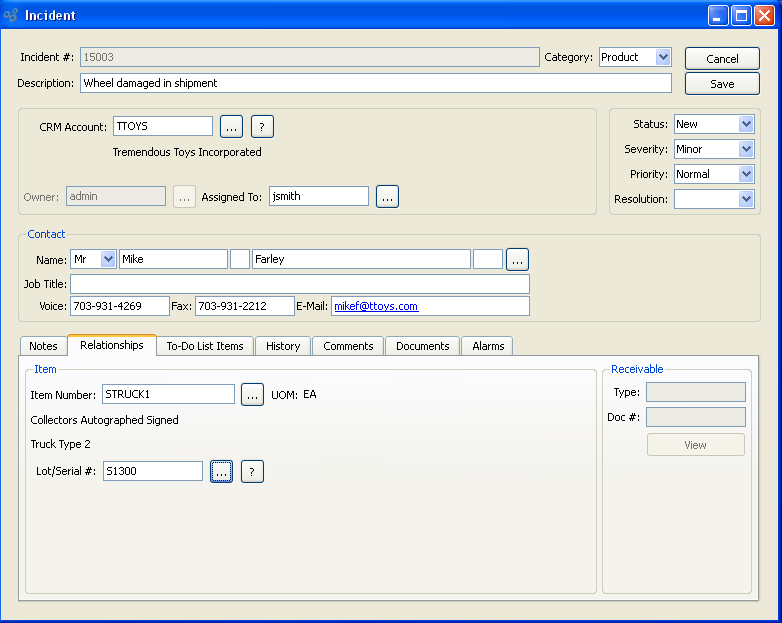Click the CRM Account lookup ellipsis button
Viewport: 782px width, 623px height.
(x=231, y=126)
